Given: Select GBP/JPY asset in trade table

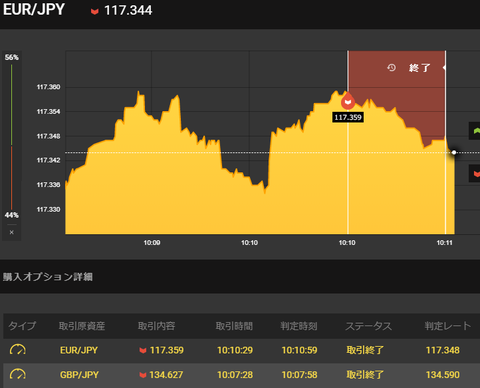Looking at the screenshot, I should [x=79, y=375].
